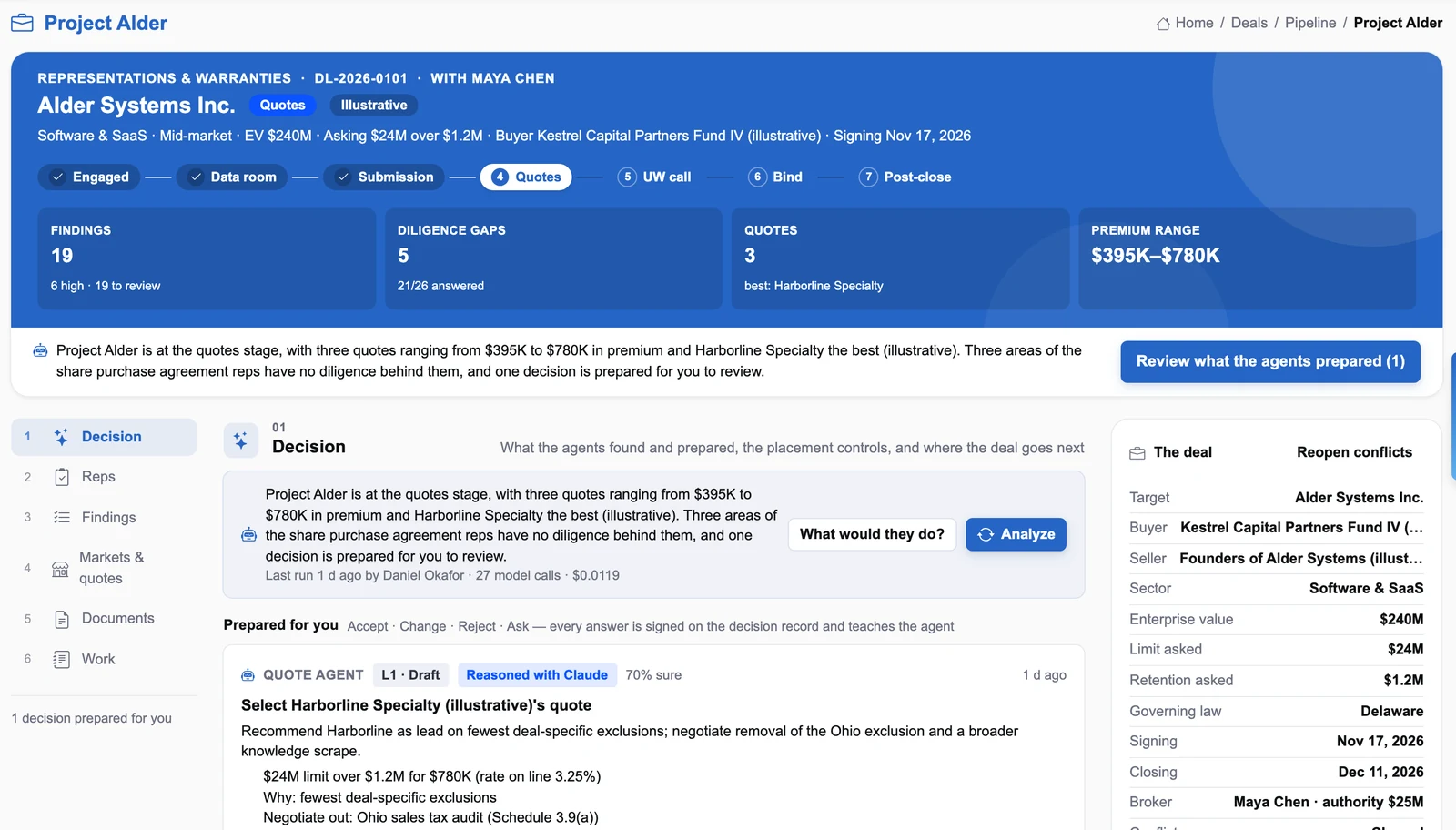Go to the Bind step
Screen dimensions: 1456x830
[x=776, y=177]
